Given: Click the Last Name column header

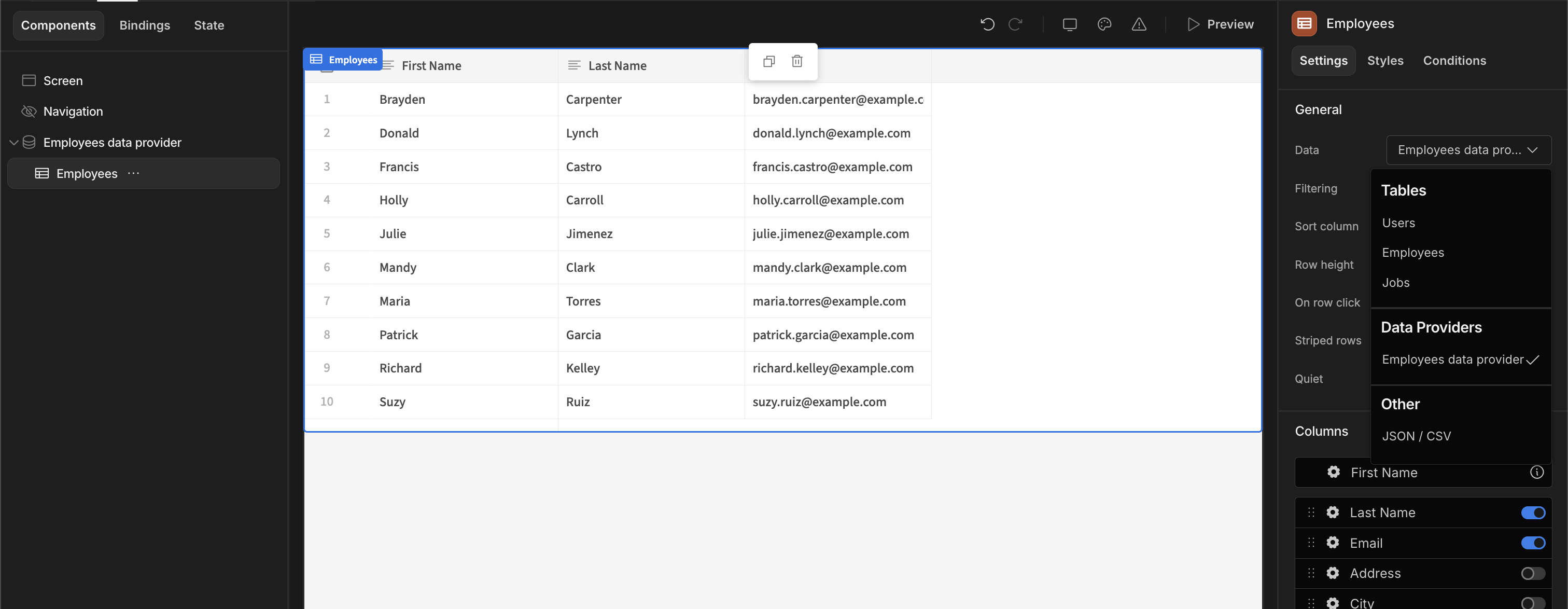Looking at the screenshot, I should [651, 65].
